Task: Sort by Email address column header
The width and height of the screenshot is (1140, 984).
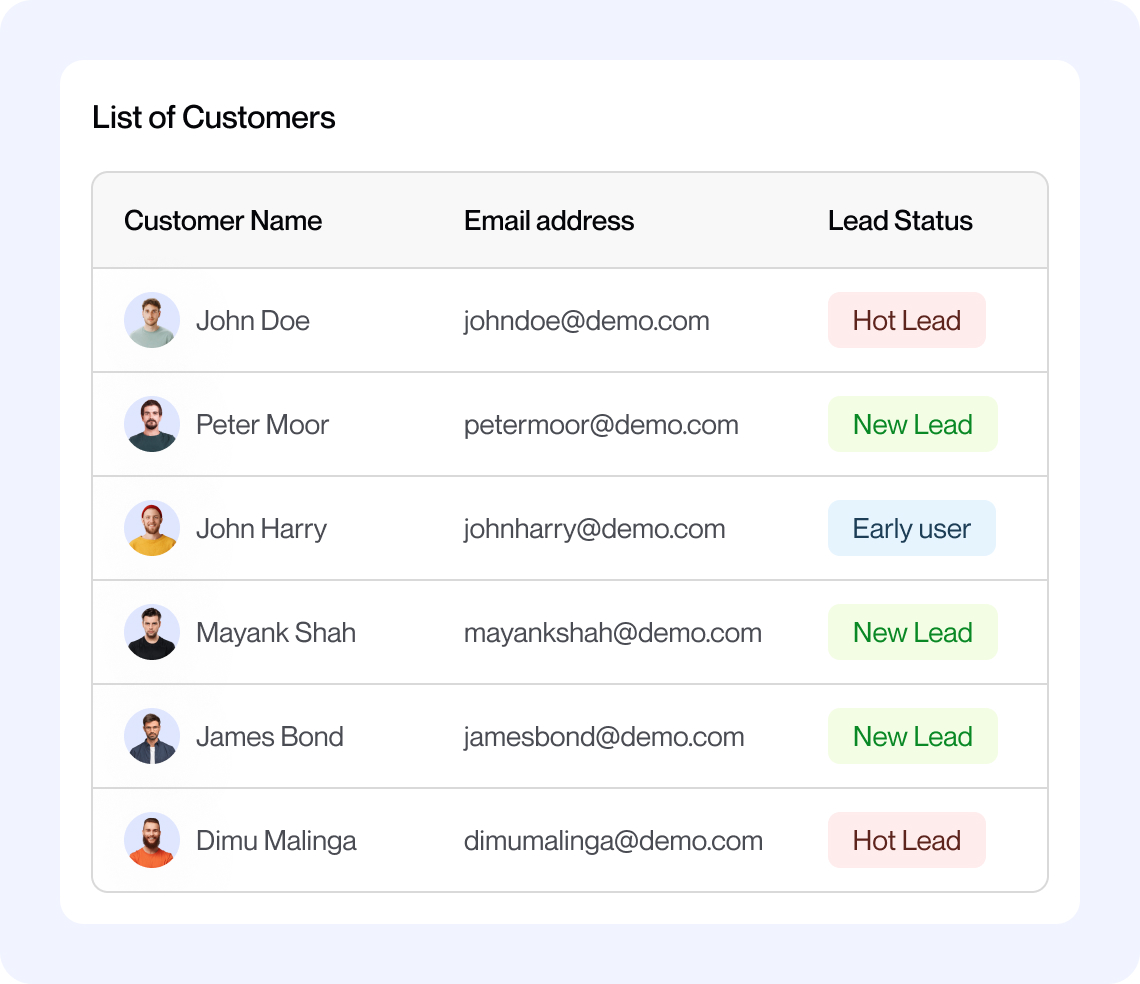Action: click(x=549, y=221)
